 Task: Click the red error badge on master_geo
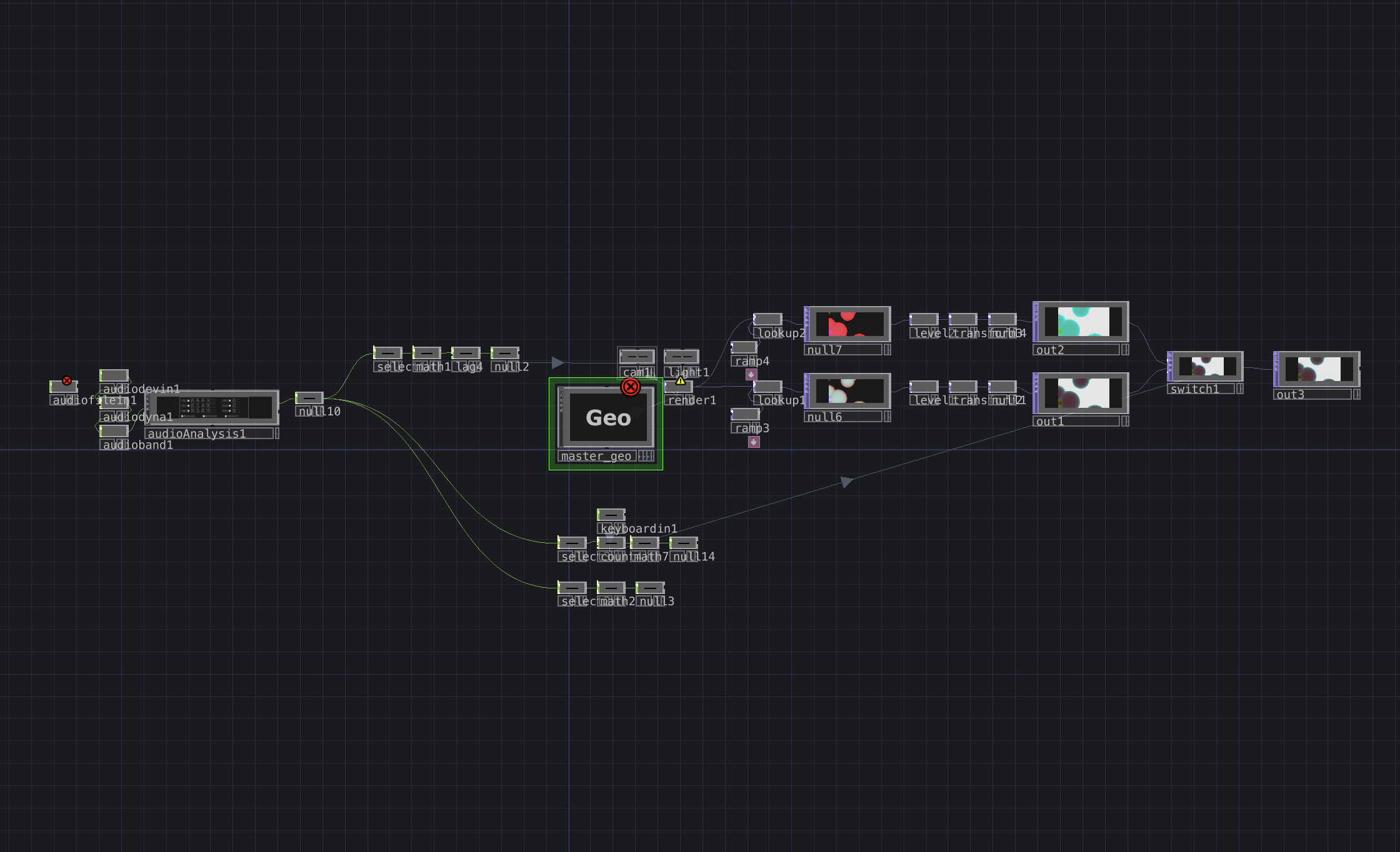click(x=631, y=387)
